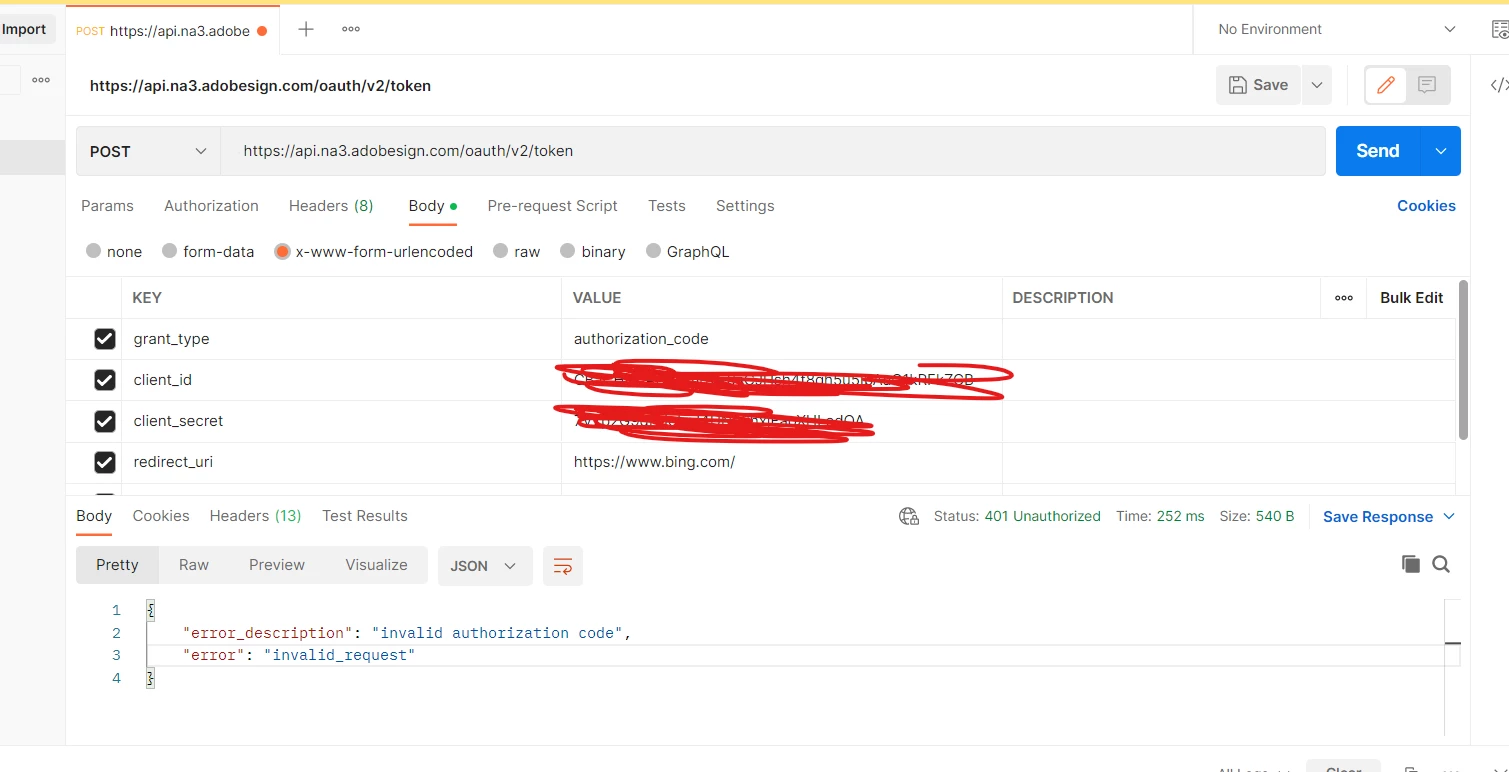This screenshot has width=1509, height=772.
Task: Open the request Settings tab
Action: click(x=745, y=206)
